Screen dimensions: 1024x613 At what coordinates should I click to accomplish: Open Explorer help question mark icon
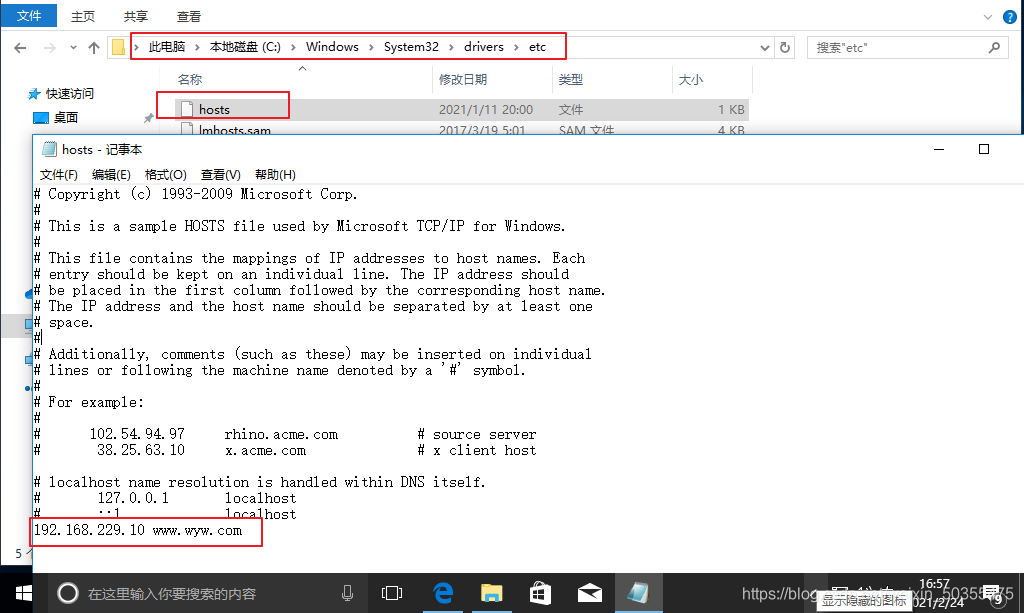tap(1010, 18)
